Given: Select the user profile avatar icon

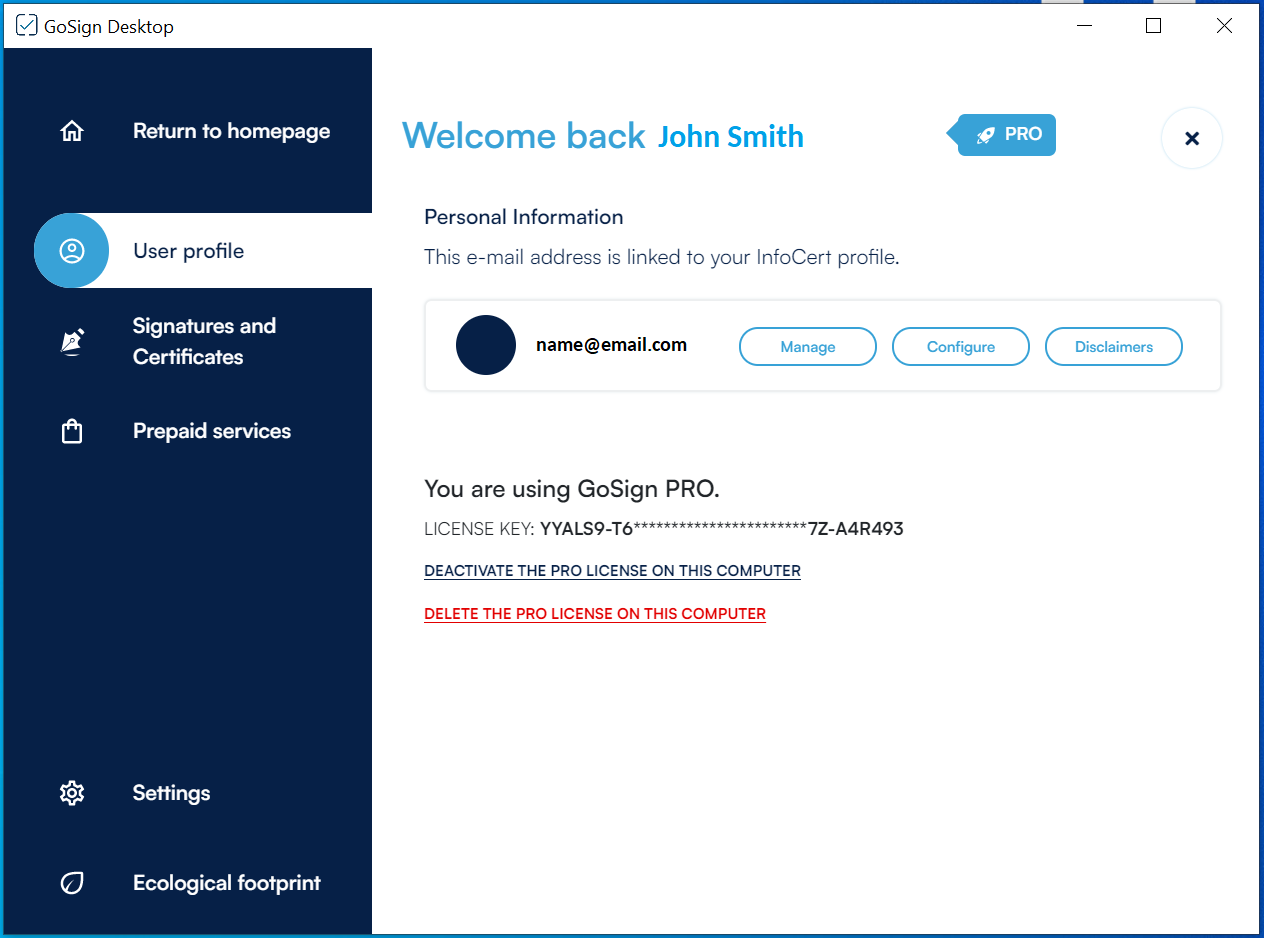Looking at the screenshot, I should click(x=72, y=251).
